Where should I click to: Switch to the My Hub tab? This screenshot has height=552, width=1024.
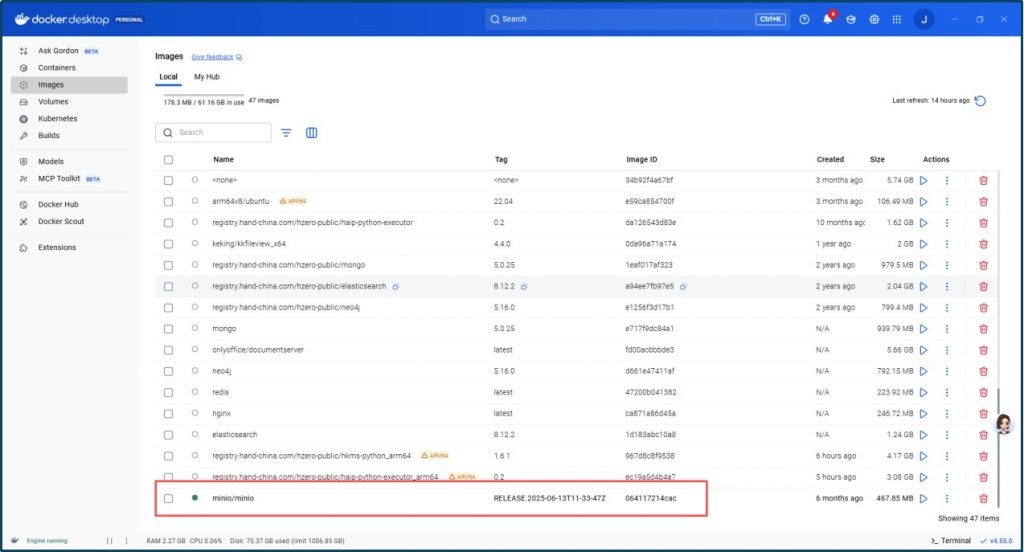coord(207,77)
